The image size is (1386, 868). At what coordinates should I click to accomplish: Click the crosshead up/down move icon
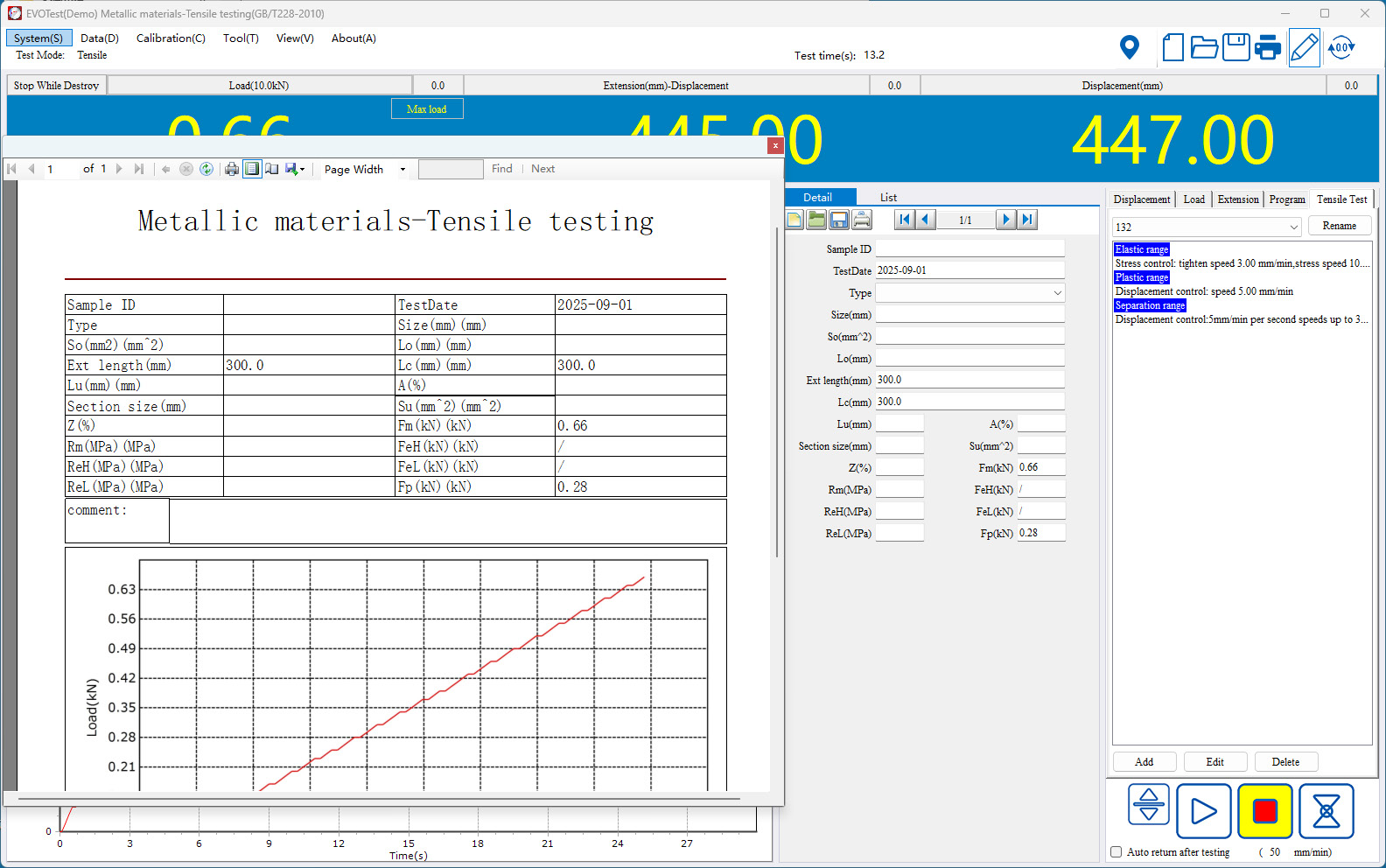click(x=1149, y=805)
